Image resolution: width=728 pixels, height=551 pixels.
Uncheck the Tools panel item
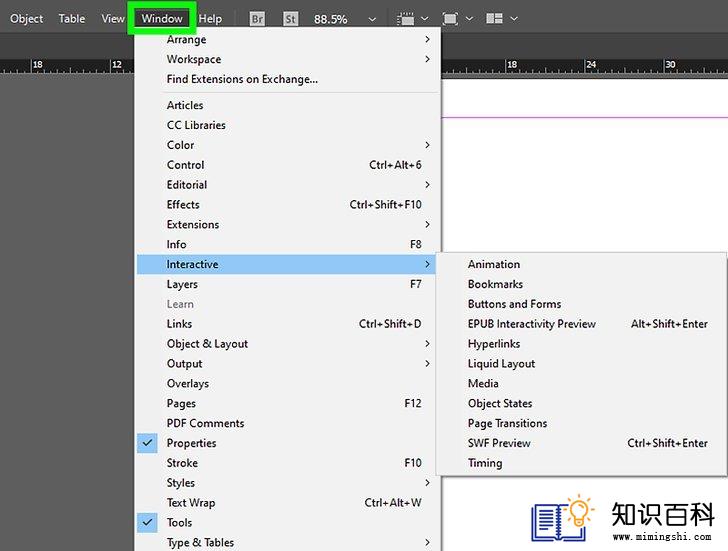point(286,523)
